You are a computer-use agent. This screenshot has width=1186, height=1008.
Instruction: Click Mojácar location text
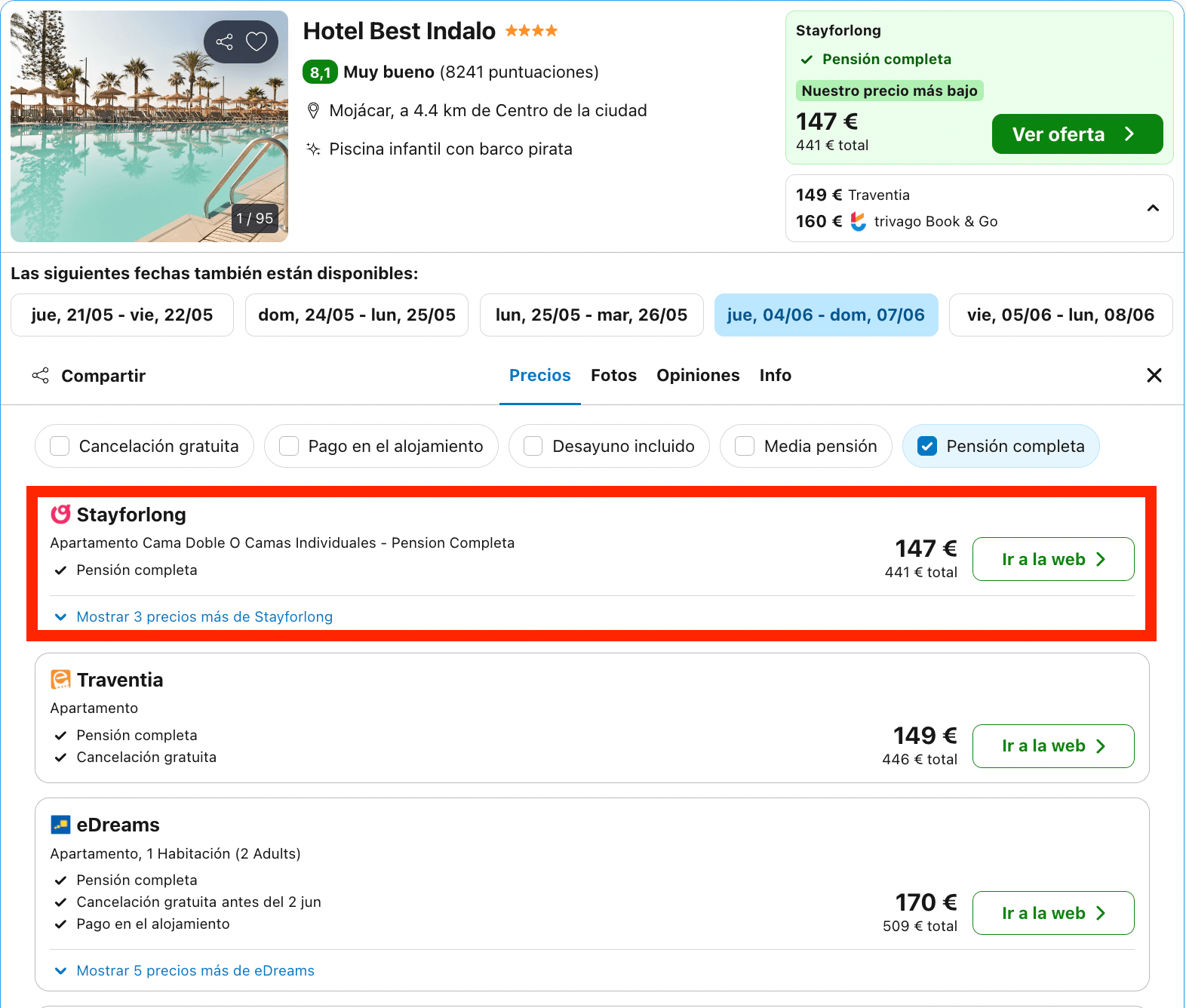[488, 111]
